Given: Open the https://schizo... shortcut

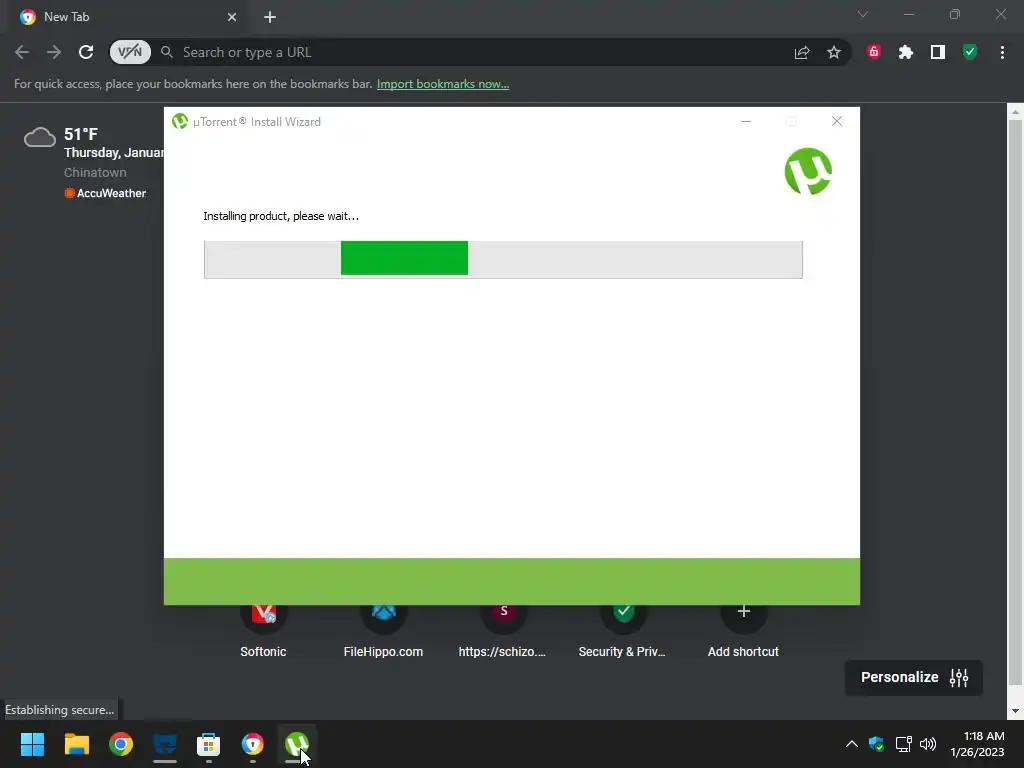Looking at the screenshot, I should 502,631.
